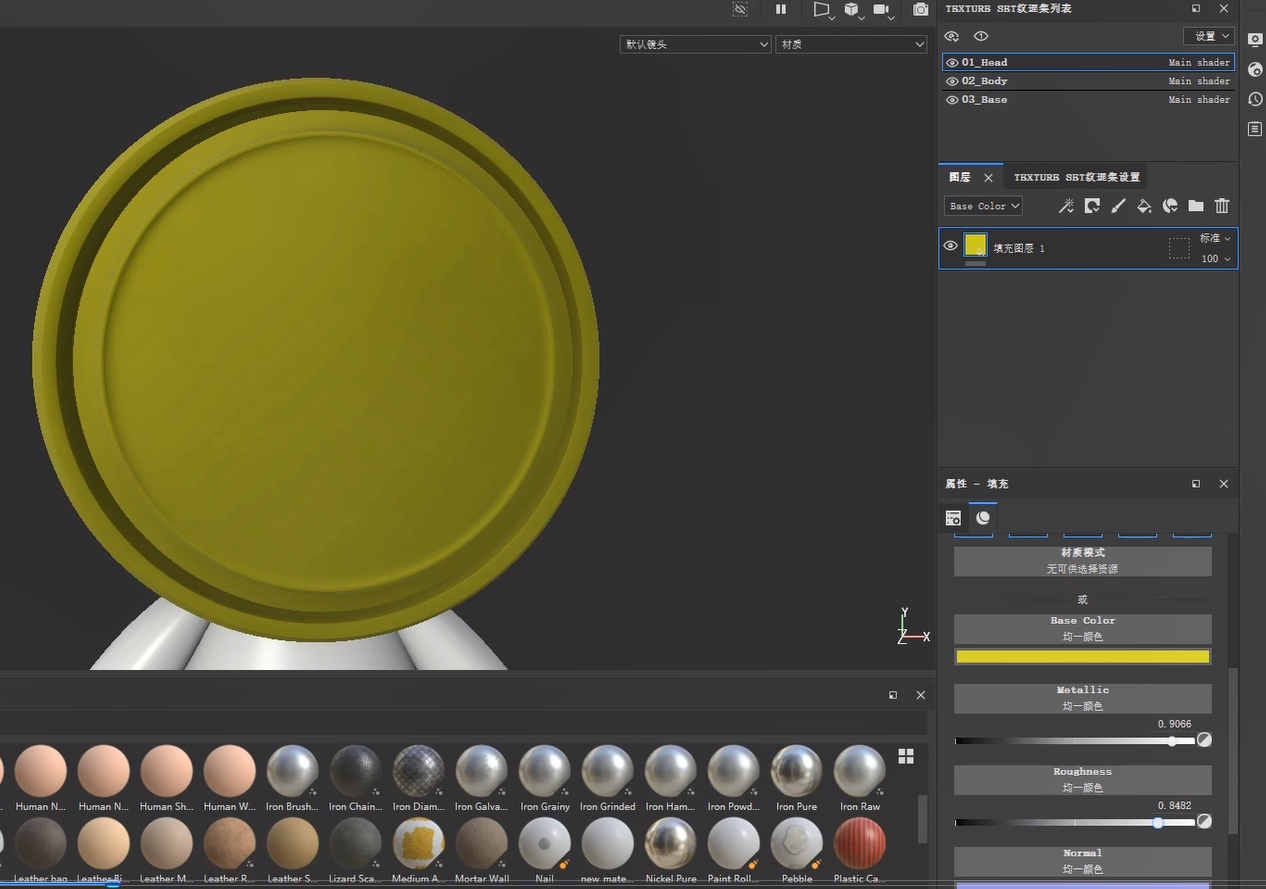This screenshot has height=889, width=1266.
Task: Hide the 02_Body texture set
Action: pos(952,81)
